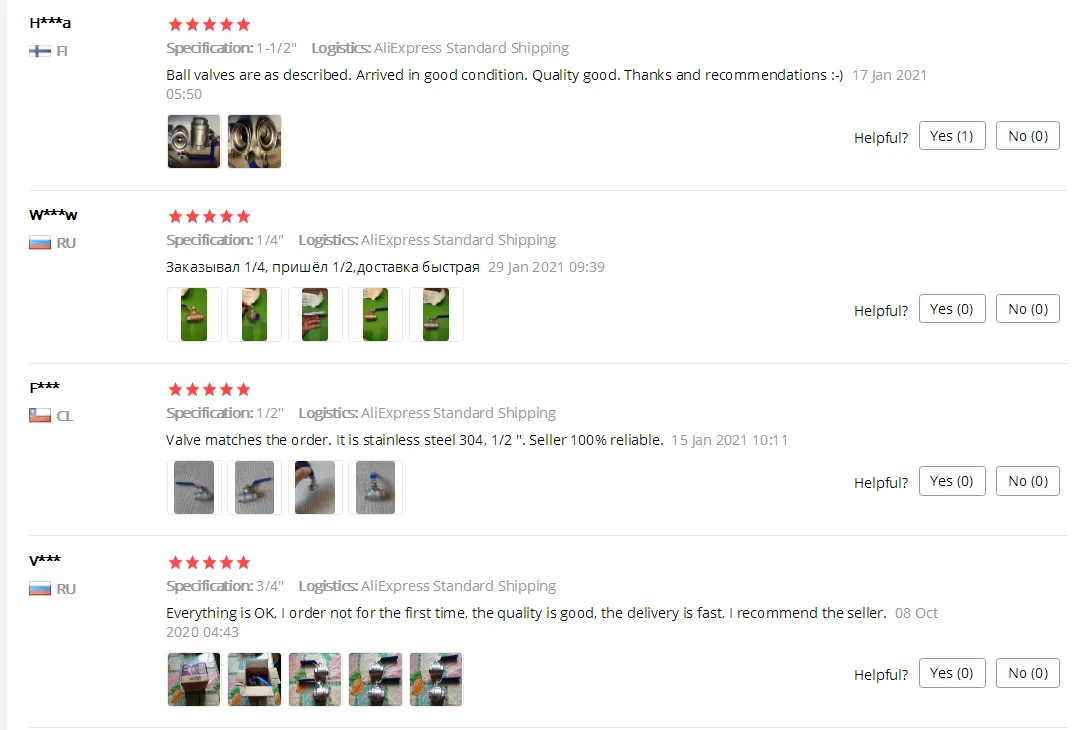Vote Yes (0) on W***w's Russian review
1086x730 pixels.
(x=952, y=309)
